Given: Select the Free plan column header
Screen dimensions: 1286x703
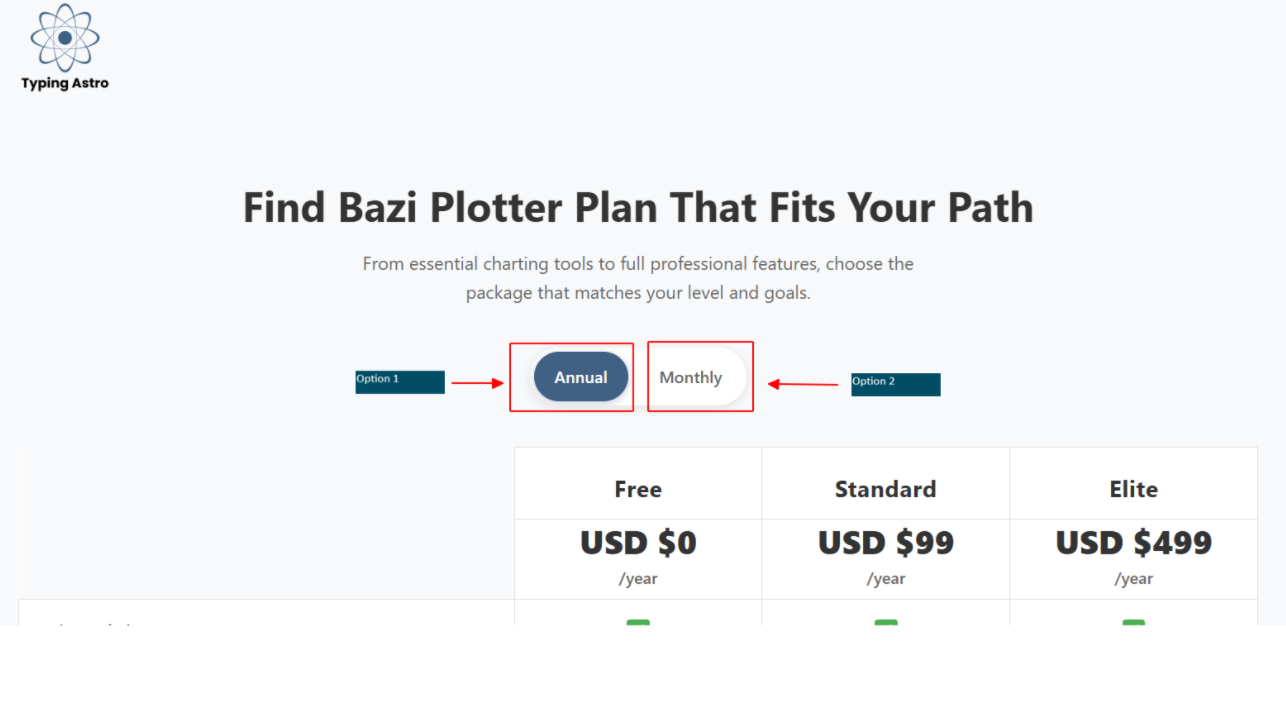Looking at the screenshot, I should tap(638, 489).
